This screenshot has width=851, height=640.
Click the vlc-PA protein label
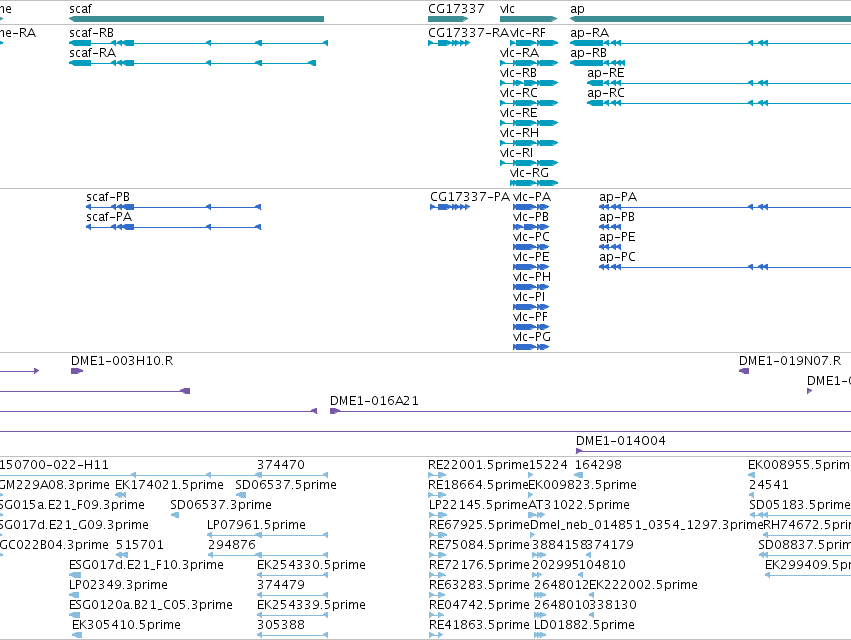tap(532, 197)
